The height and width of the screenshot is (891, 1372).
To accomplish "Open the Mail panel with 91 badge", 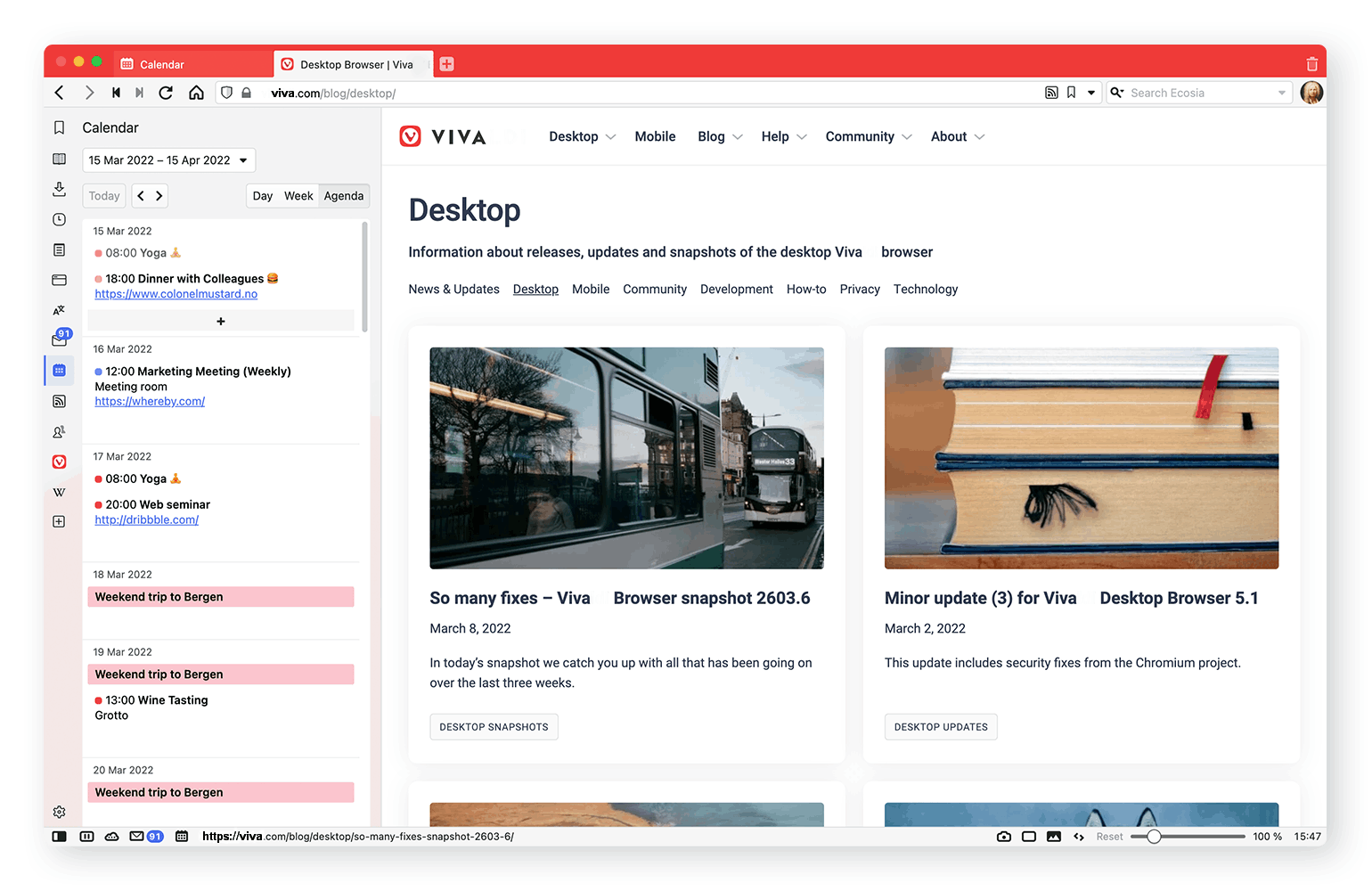I will tap(60, 339).
